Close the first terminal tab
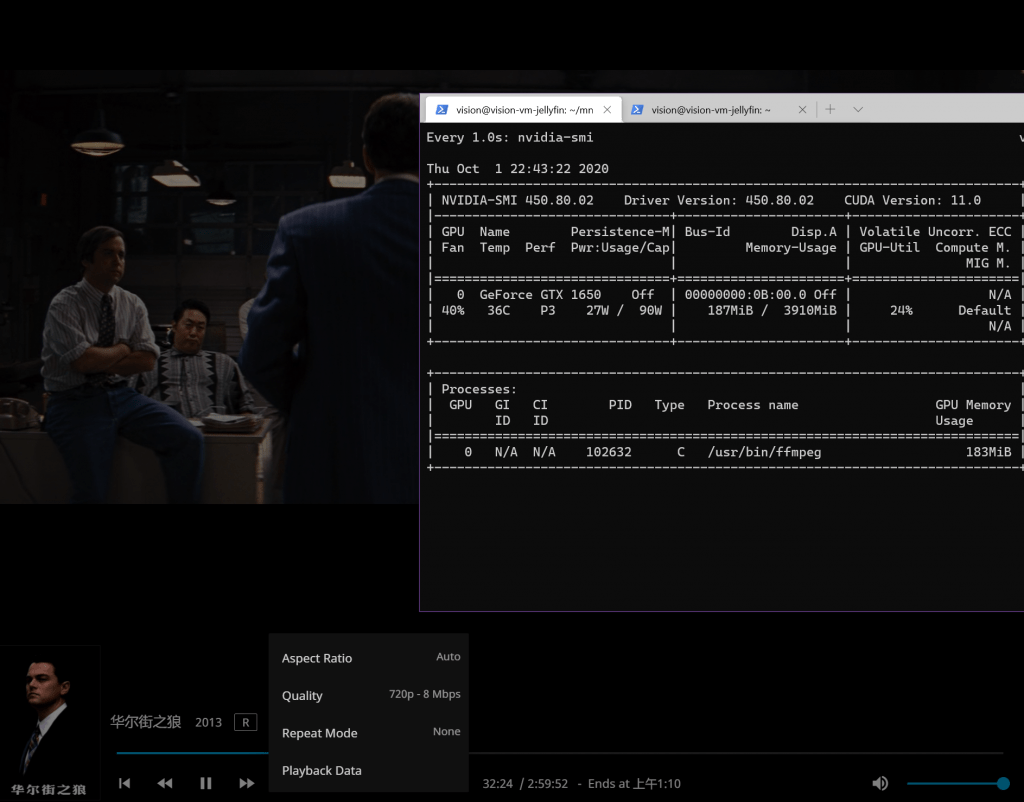 click(607, 110)
